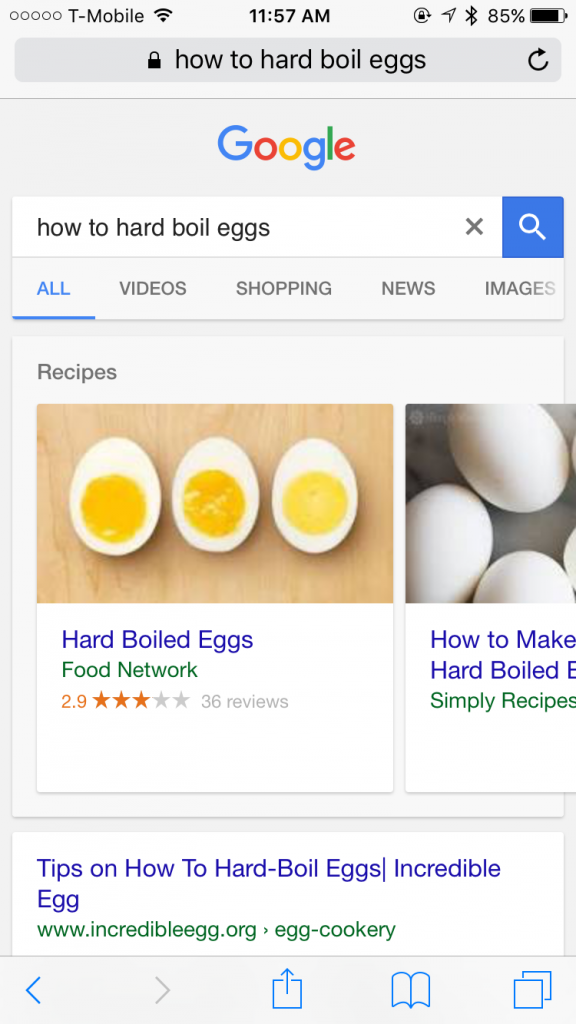Tap the blue magnifying glass search icon
The width and height of the screenshot is (576, 1024).
tap(532, 227)
